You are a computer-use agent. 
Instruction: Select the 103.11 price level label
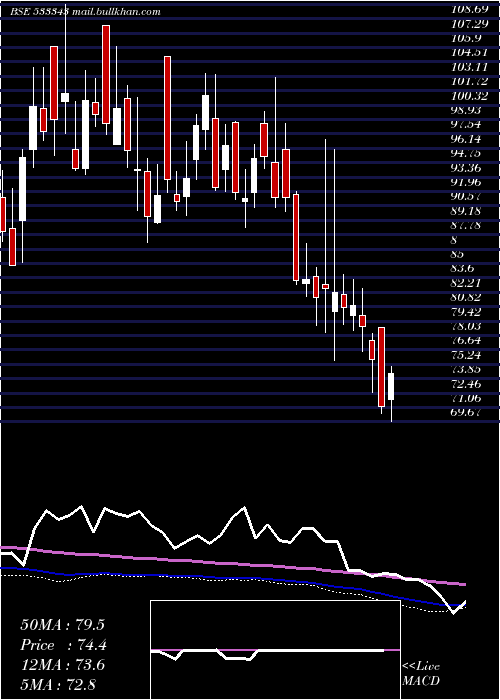469,67
